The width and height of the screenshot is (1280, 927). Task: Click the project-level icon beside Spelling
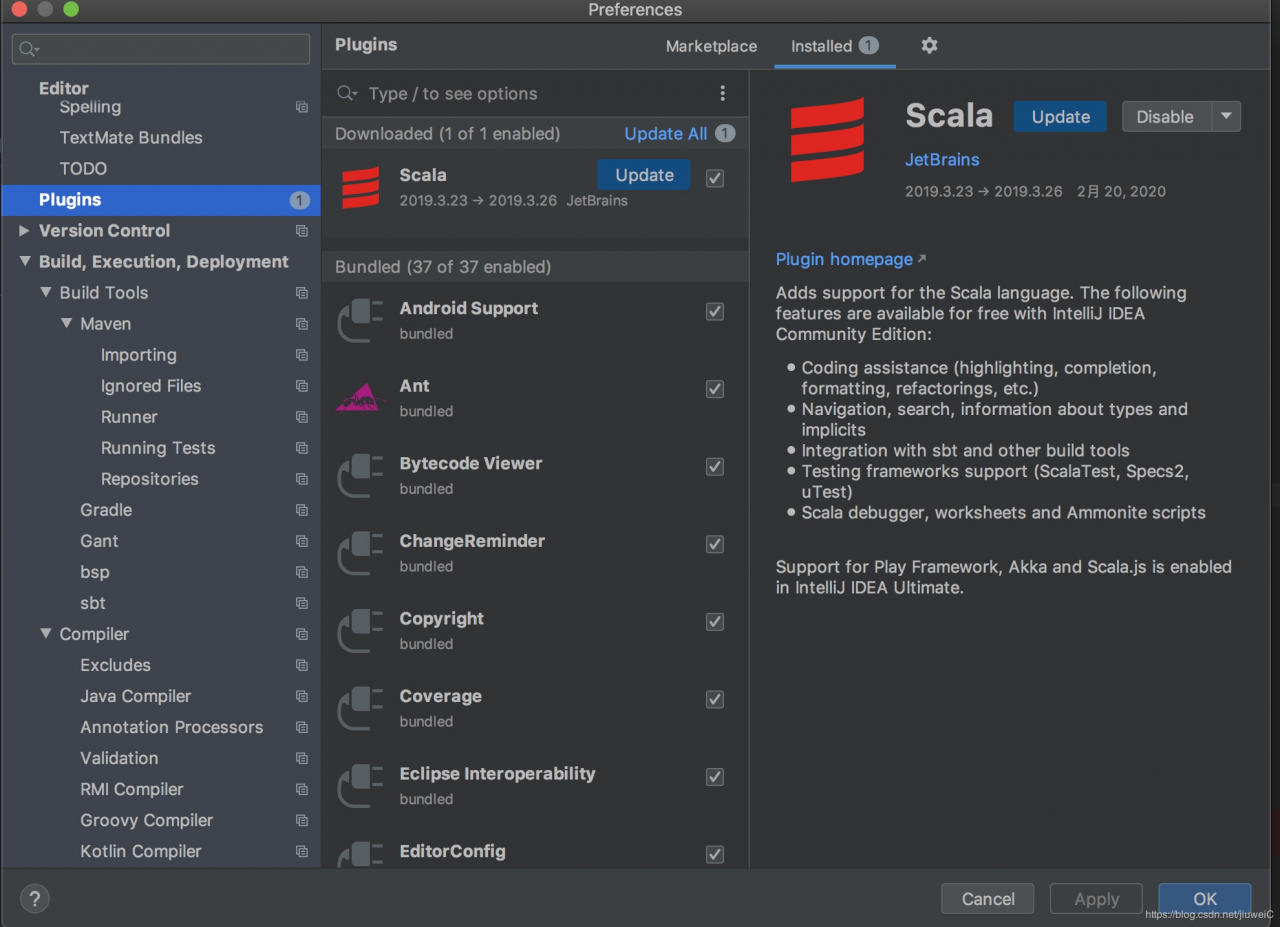(x=302, y=107)
